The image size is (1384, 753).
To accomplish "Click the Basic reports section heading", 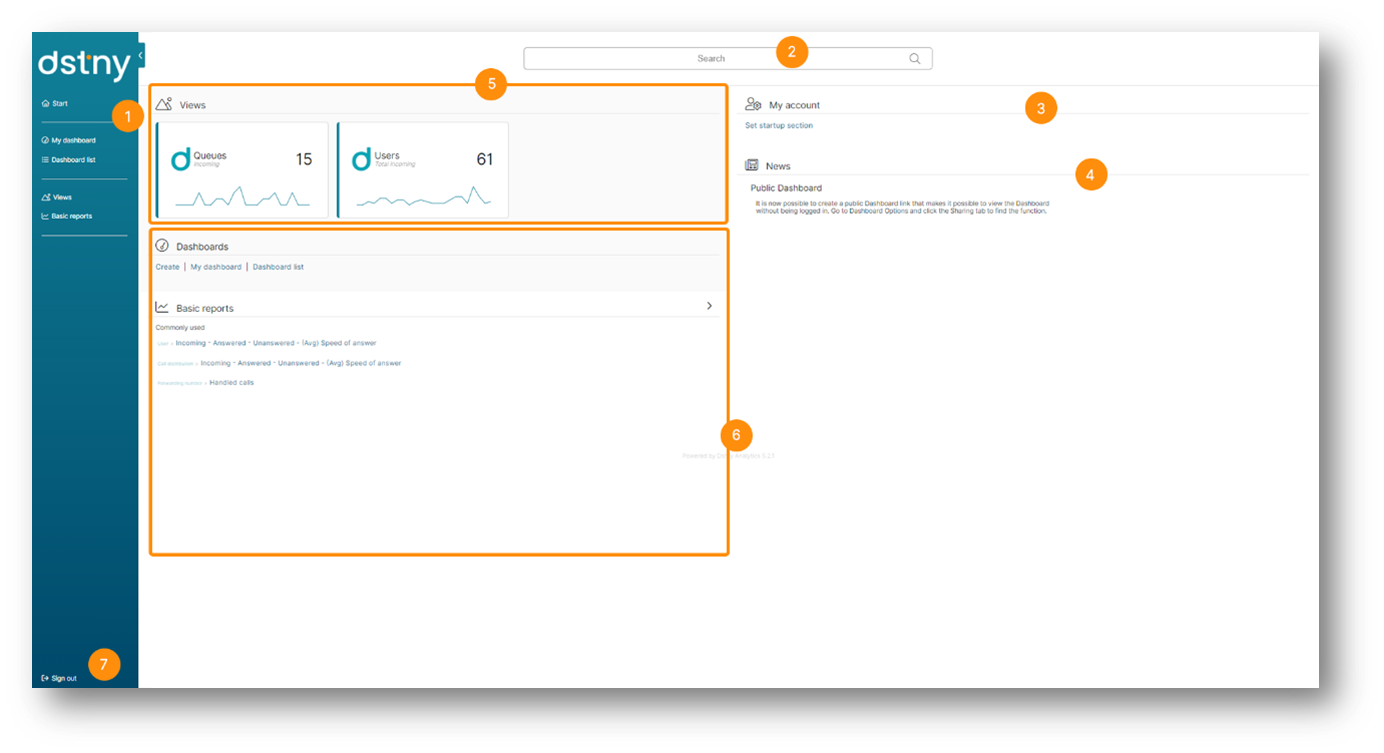I will click(205, 308).
